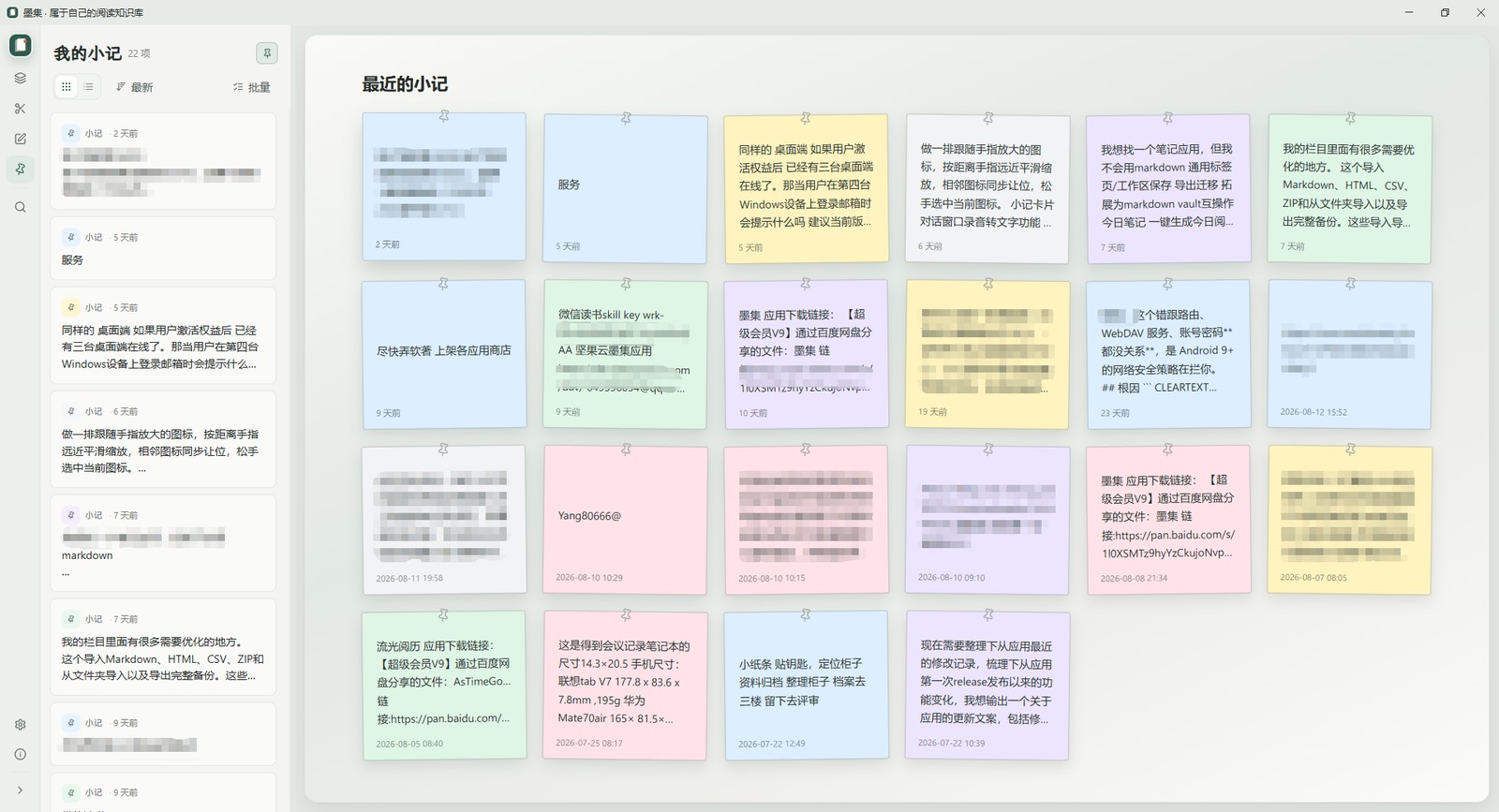Open the green 我的栏目里面 sticky card

pyautogui.click(x=1350, y=188)
